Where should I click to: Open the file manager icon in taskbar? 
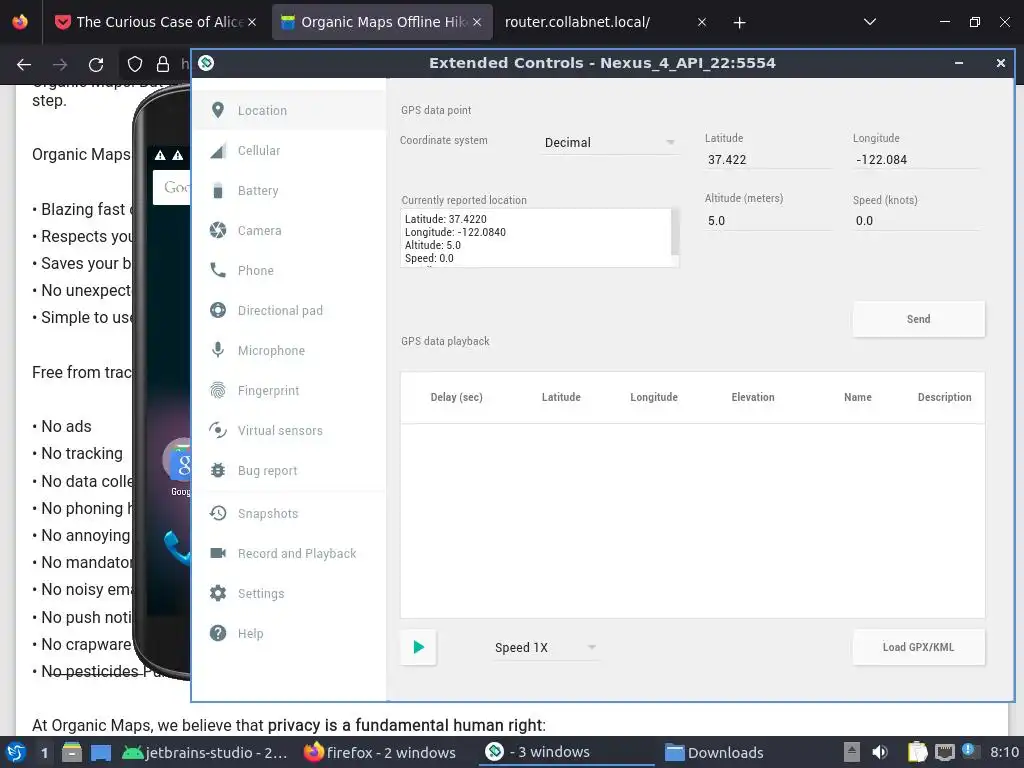(x=72, y=752)
